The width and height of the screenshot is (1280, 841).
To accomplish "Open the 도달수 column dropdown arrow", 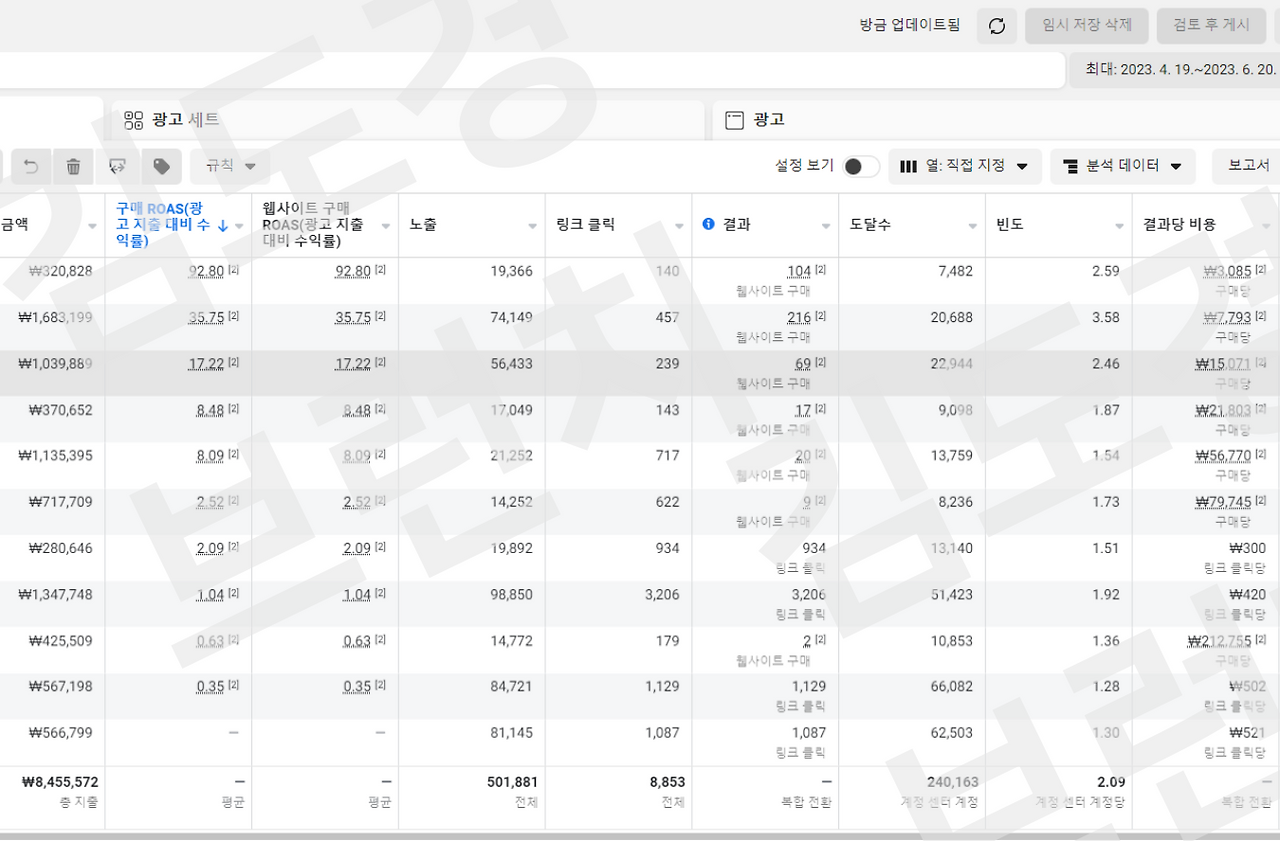I will (973, 226).
